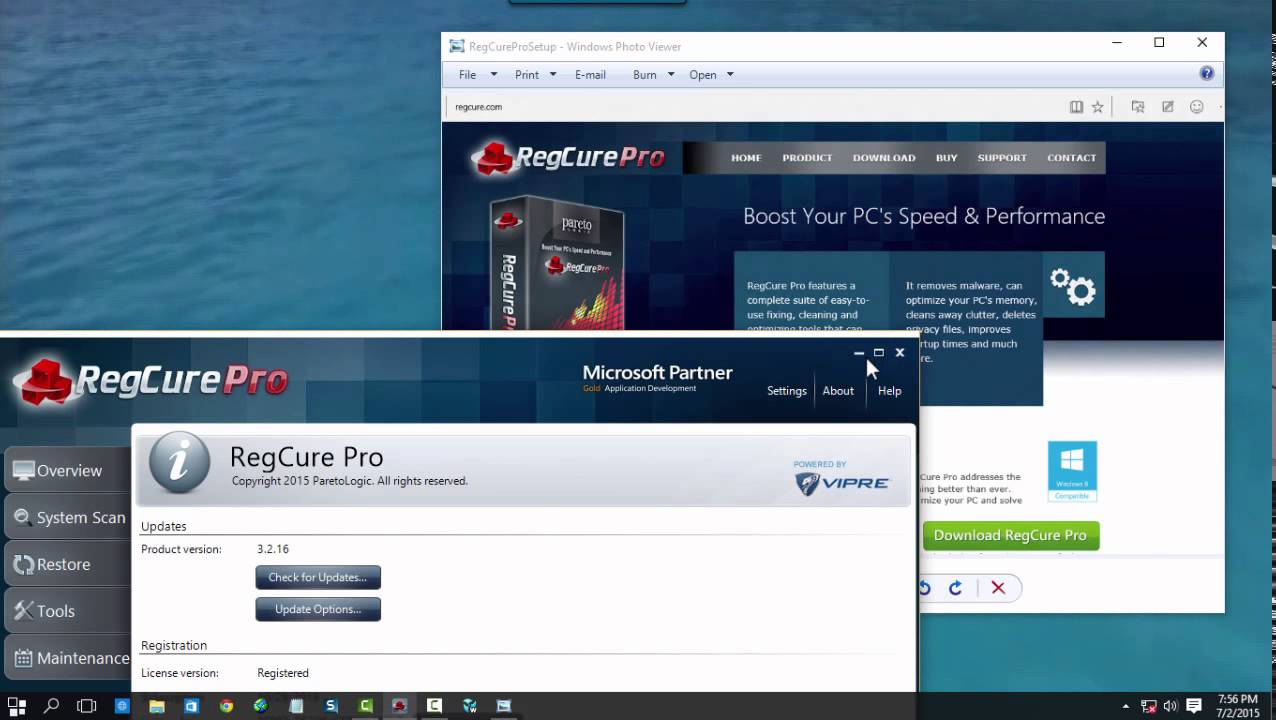Click the Check for Updates button
1276x720 pixels.
[x=318, y=577]
